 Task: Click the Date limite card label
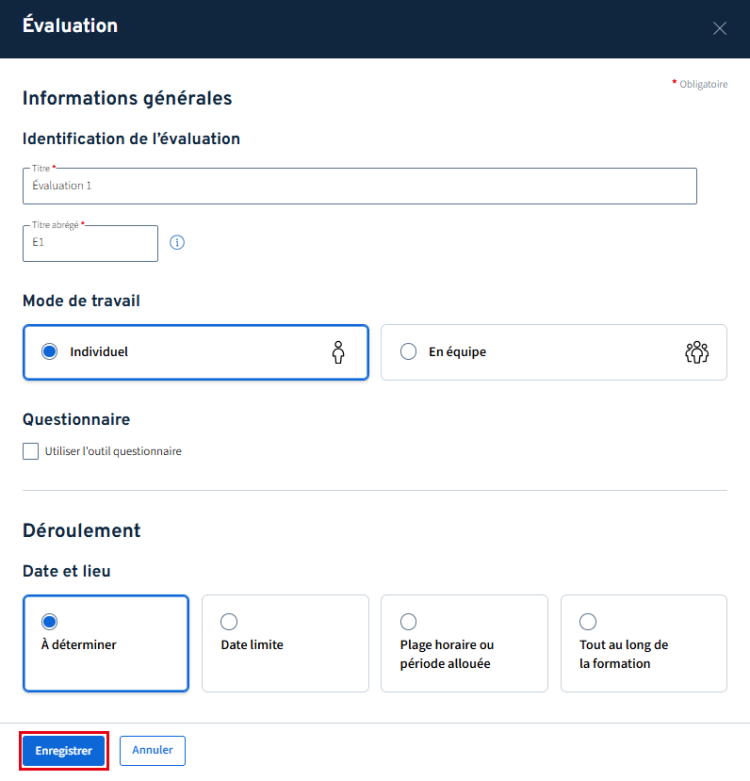(252, 645)
